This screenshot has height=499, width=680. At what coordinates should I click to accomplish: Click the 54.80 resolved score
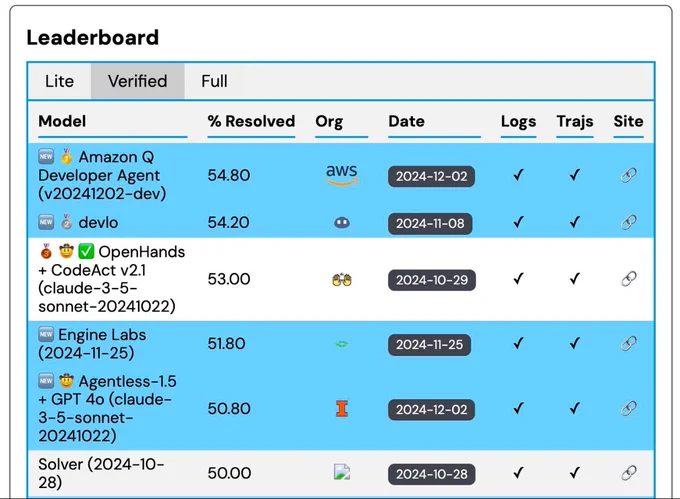coord(229,175)
